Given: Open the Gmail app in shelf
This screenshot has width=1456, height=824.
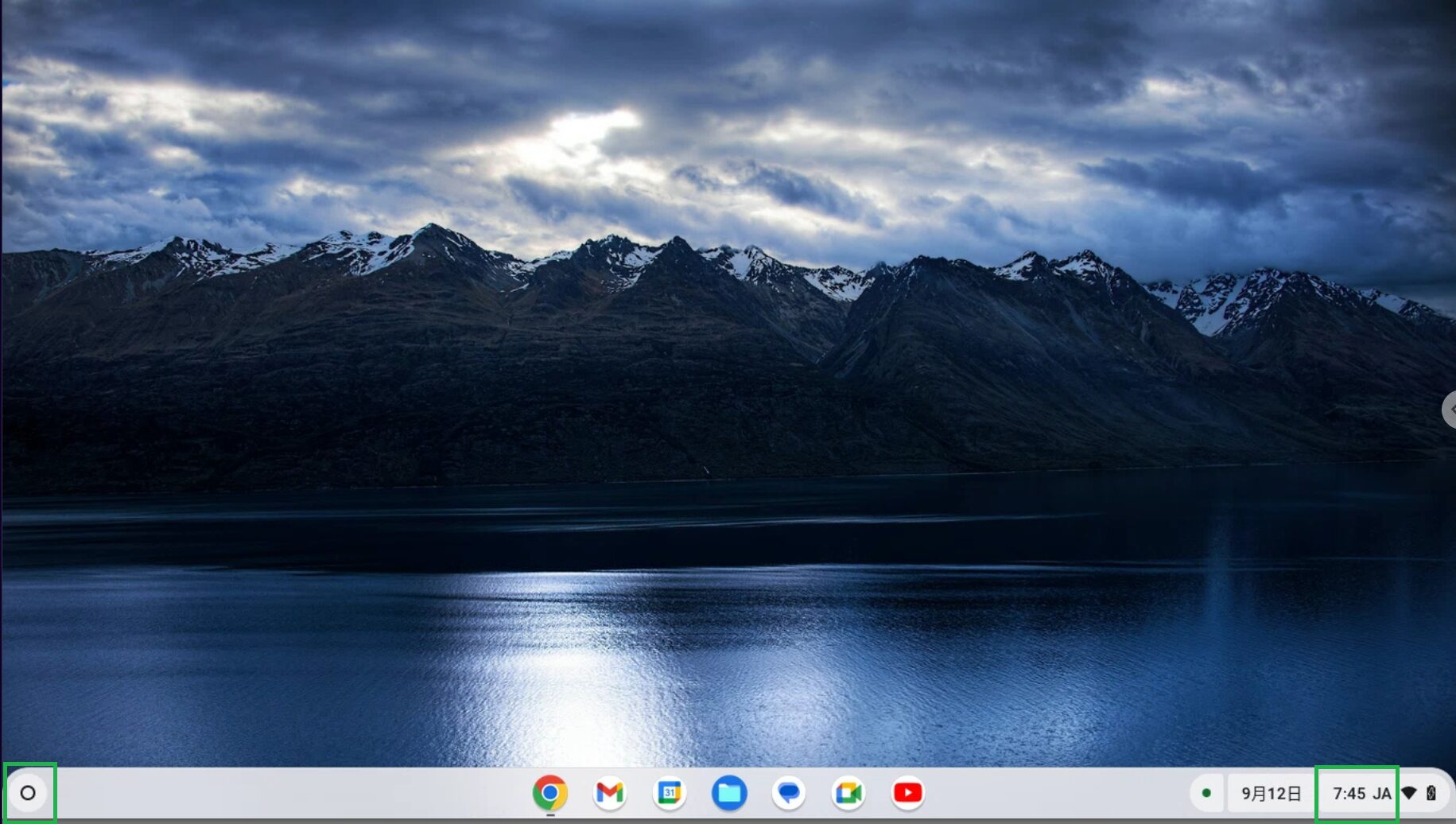Looking at the screenshot, I should pos(610,793).
